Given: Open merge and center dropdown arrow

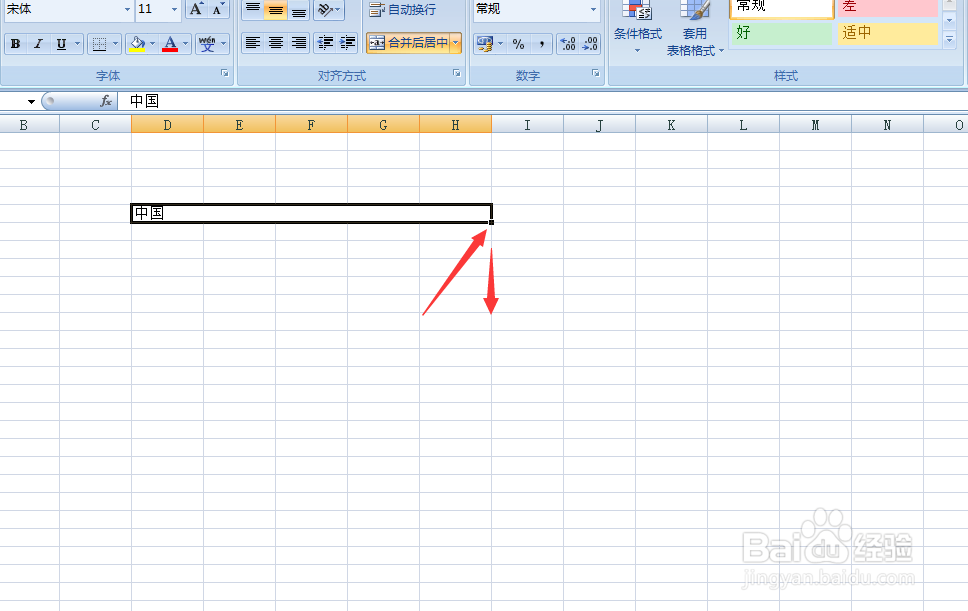Looking at the screenshot, I should pyautogui.click(x=456, y=43).
